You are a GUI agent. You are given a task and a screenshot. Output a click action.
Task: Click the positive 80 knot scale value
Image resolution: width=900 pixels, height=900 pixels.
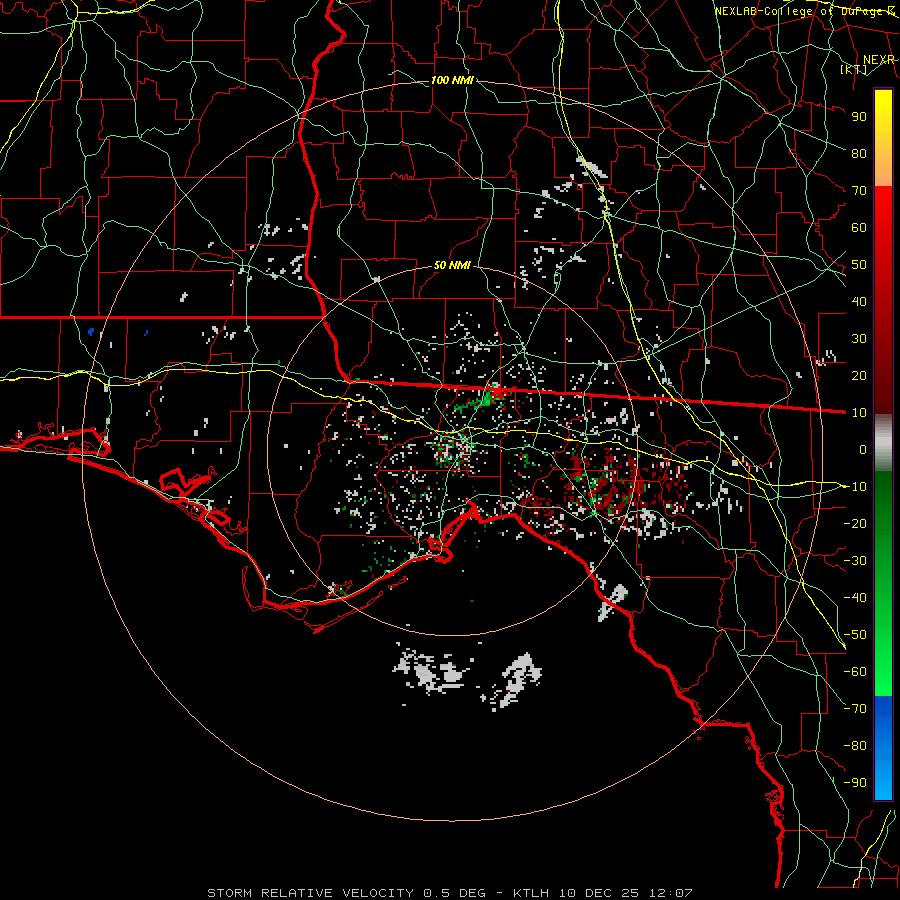(859, 153)
